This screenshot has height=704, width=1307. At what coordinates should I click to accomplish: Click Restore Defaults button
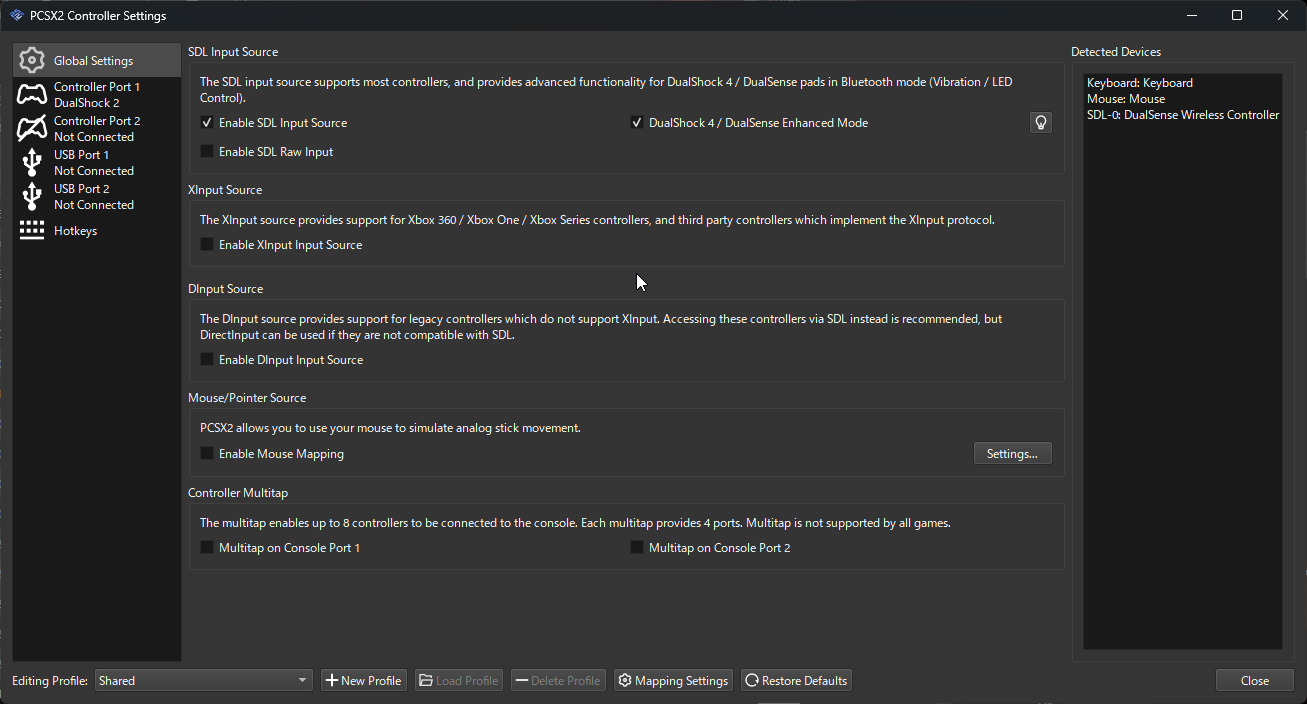(796, 681)
